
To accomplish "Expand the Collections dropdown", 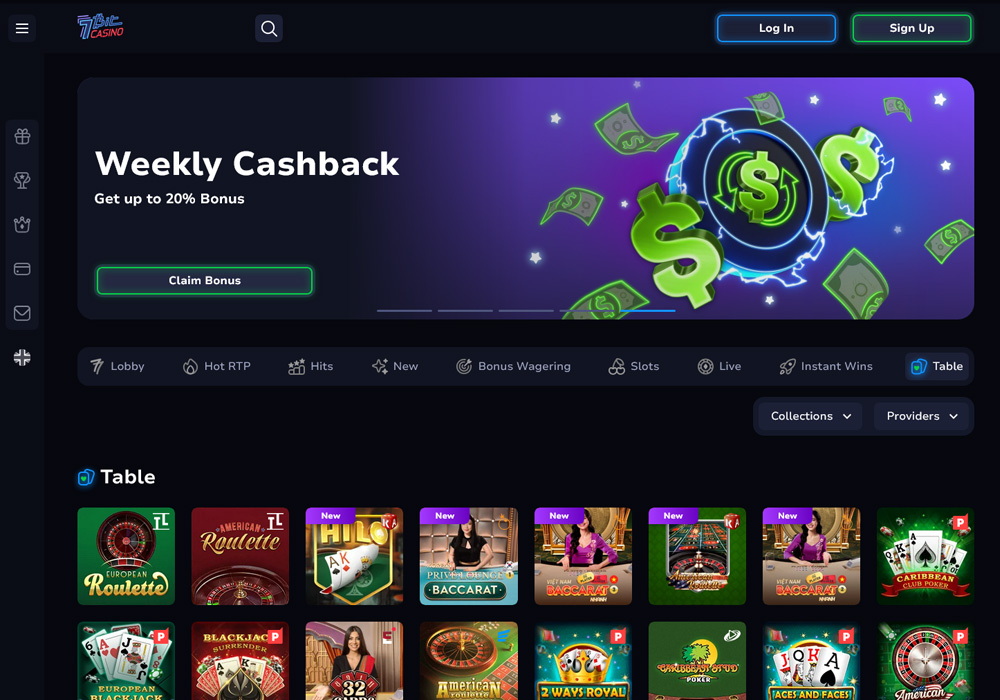I will [810, 416].
